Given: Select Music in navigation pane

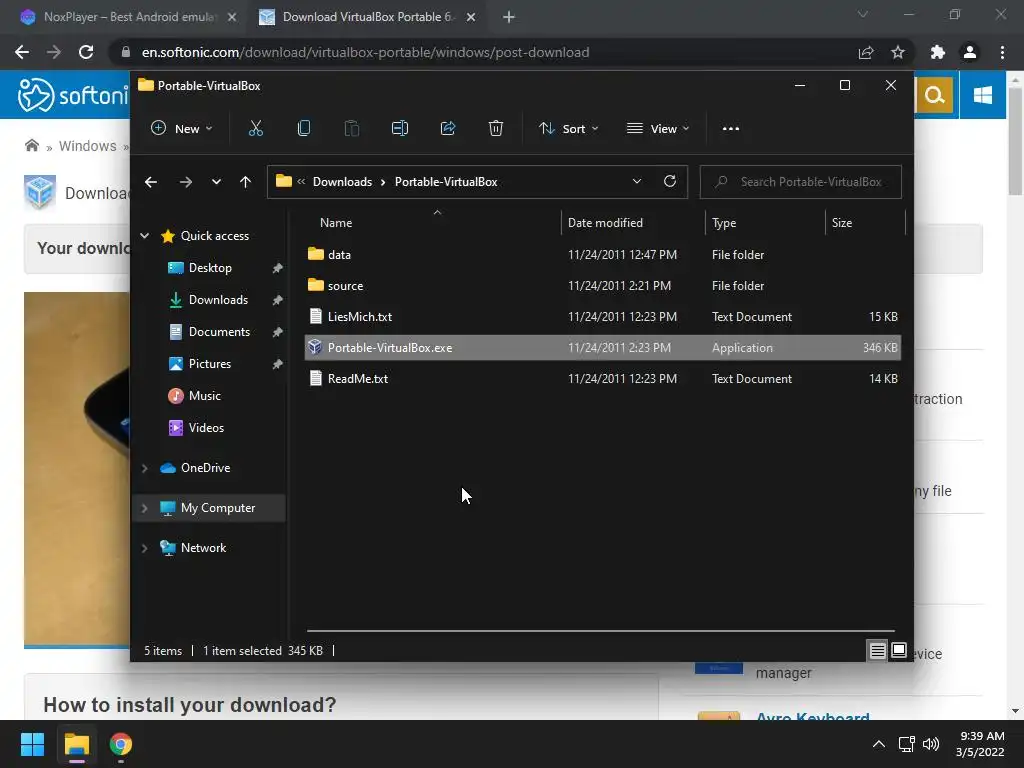Looking at the screenshot, I should (204, 396).
